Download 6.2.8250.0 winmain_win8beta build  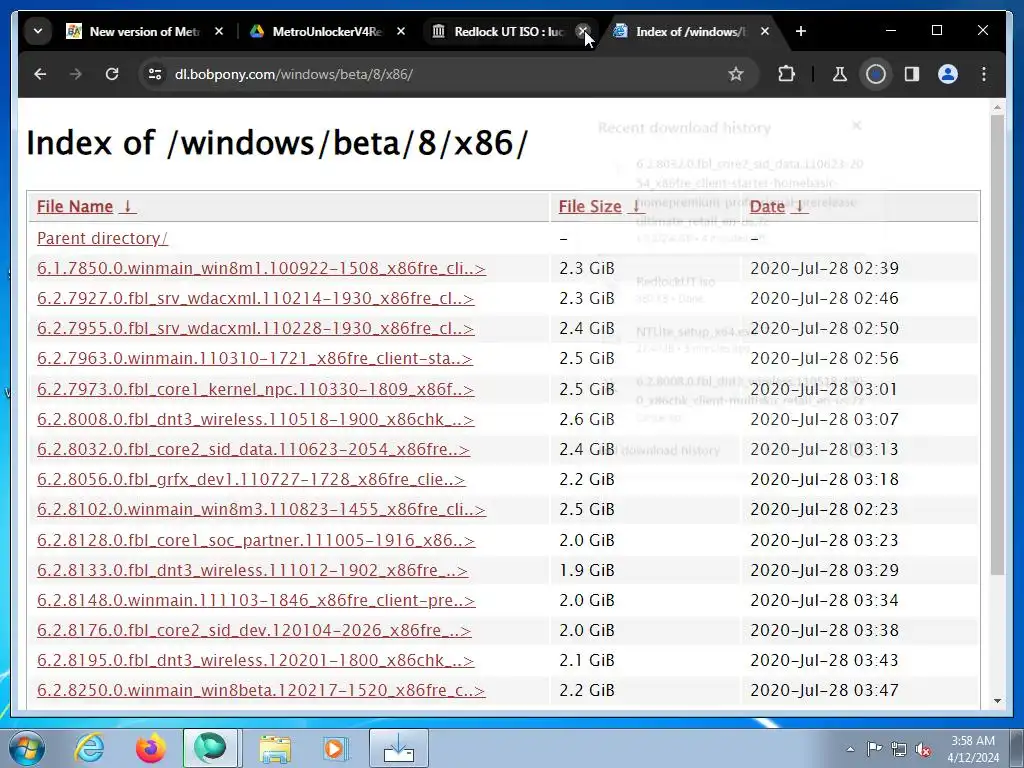261,690
